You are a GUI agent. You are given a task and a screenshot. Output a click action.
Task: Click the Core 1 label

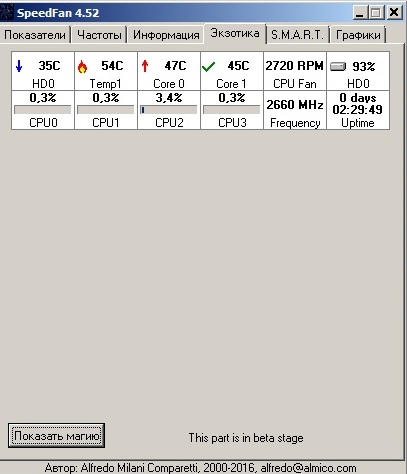(232, 84)
